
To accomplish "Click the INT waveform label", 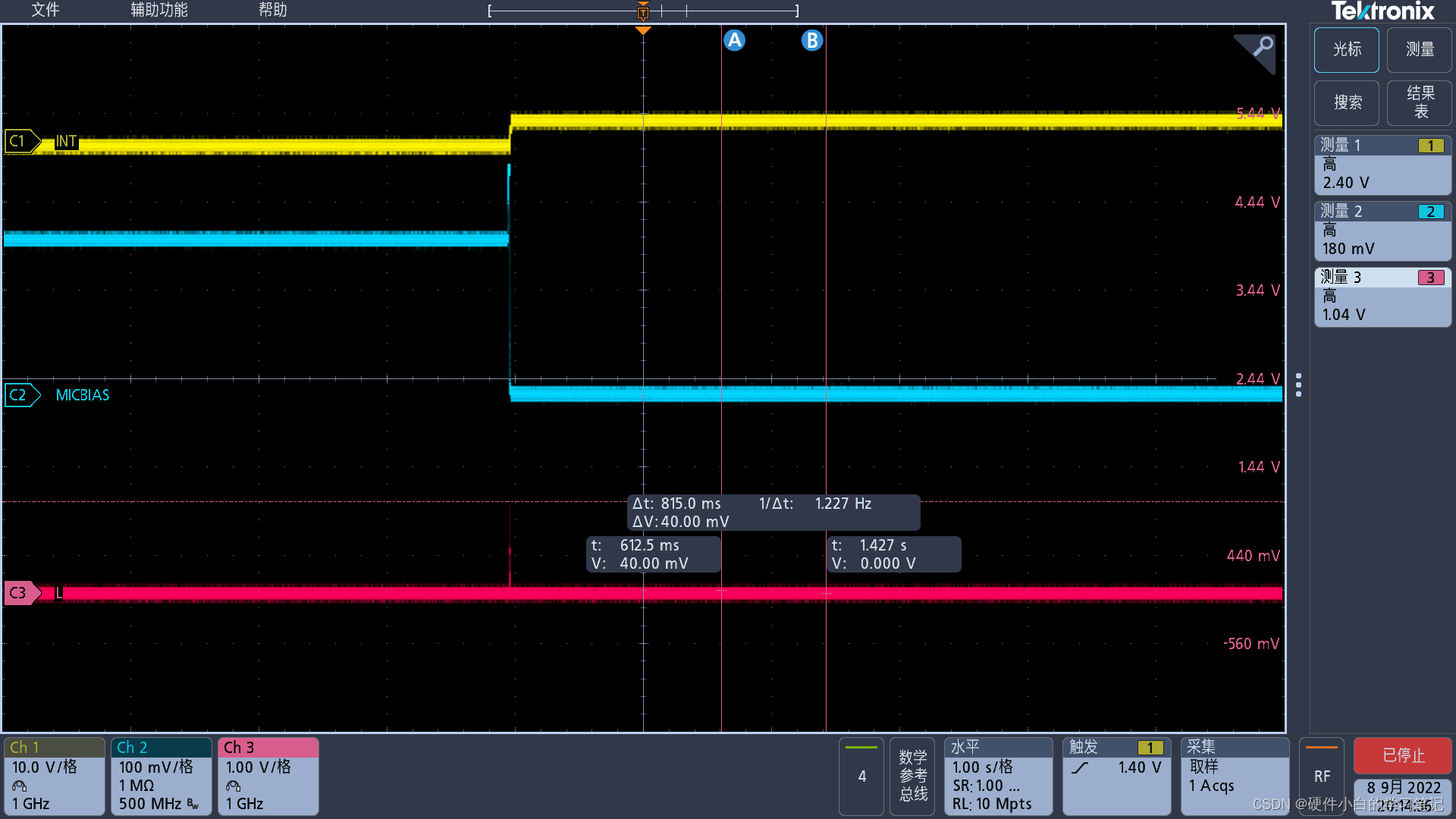I will pos(66,141).
